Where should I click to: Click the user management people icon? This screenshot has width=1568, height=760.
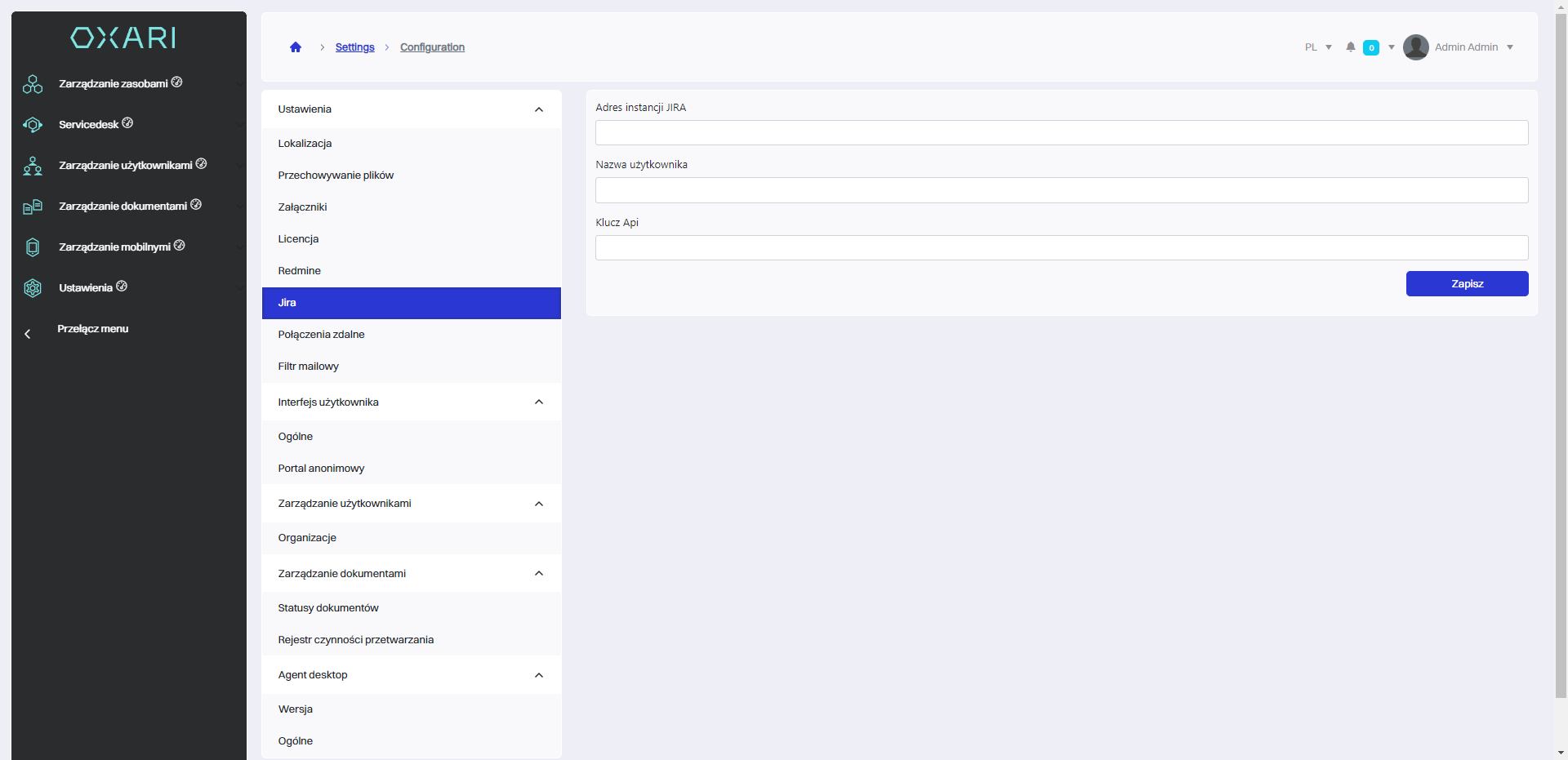(x=33, y=166)
